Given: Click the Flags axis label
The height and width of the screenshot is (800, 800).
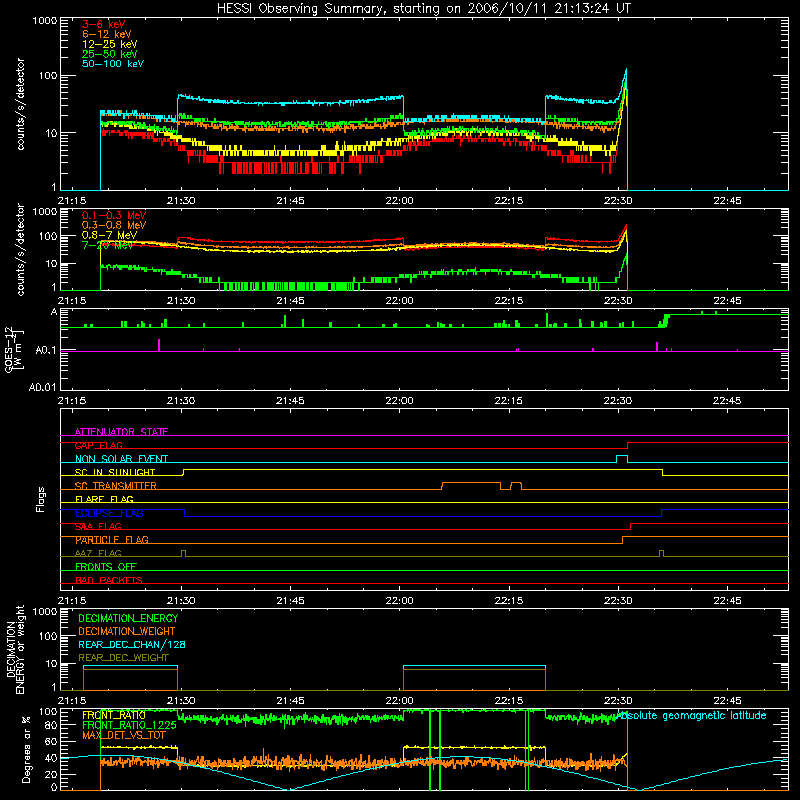Looking at the screenshot, I should tap(40, 499).
